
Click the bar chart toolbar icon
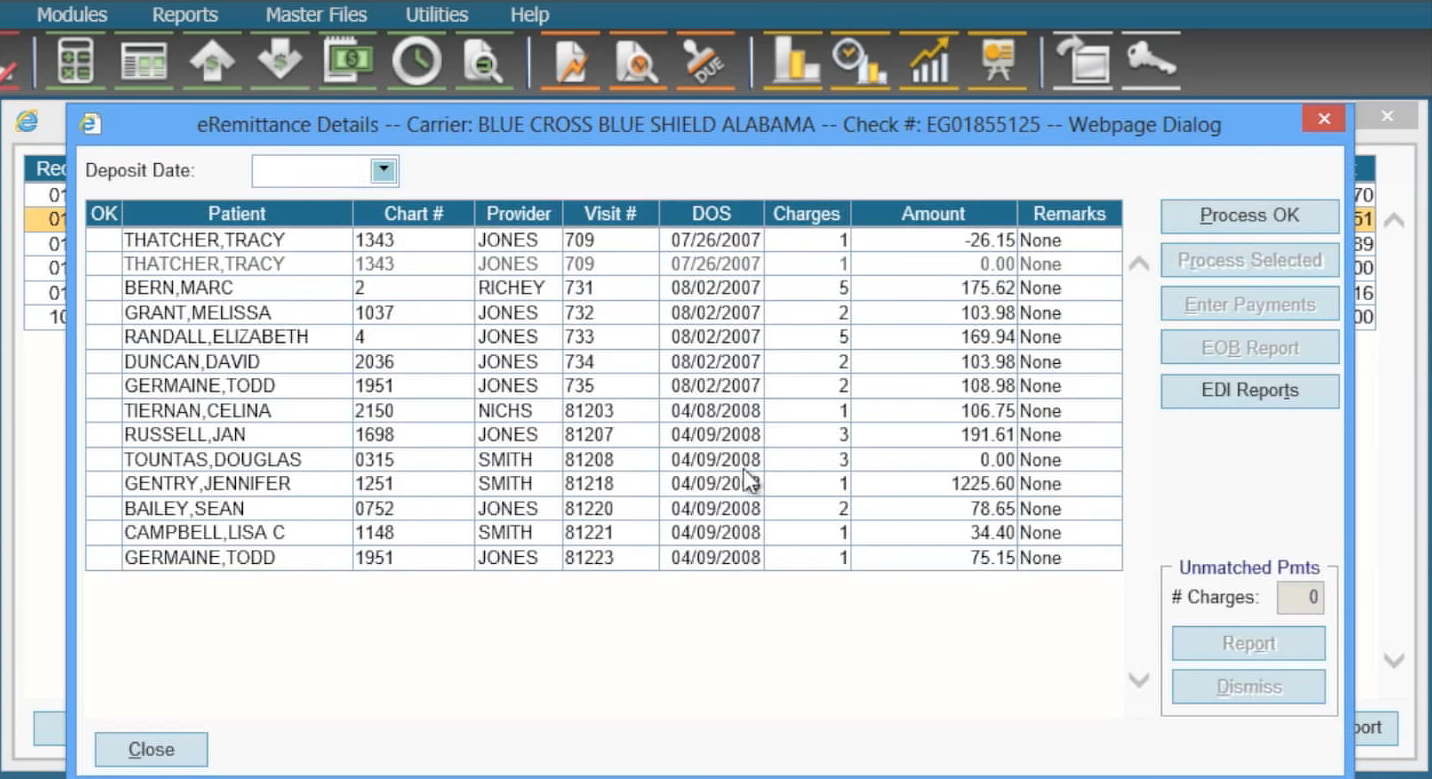click(x=792, y=63)
